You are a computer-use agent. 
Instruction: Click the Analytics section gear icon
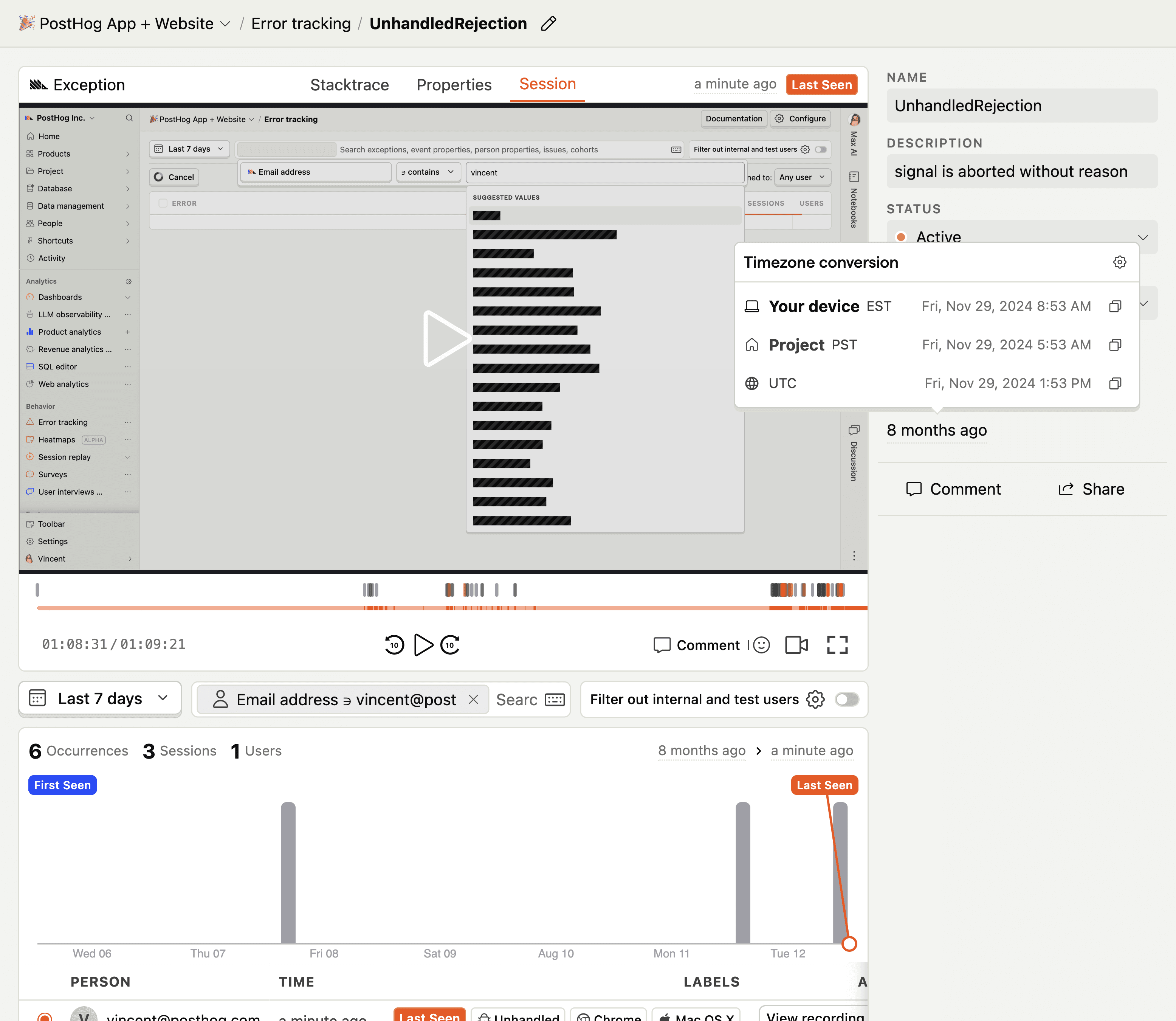(x=129, y=281)
